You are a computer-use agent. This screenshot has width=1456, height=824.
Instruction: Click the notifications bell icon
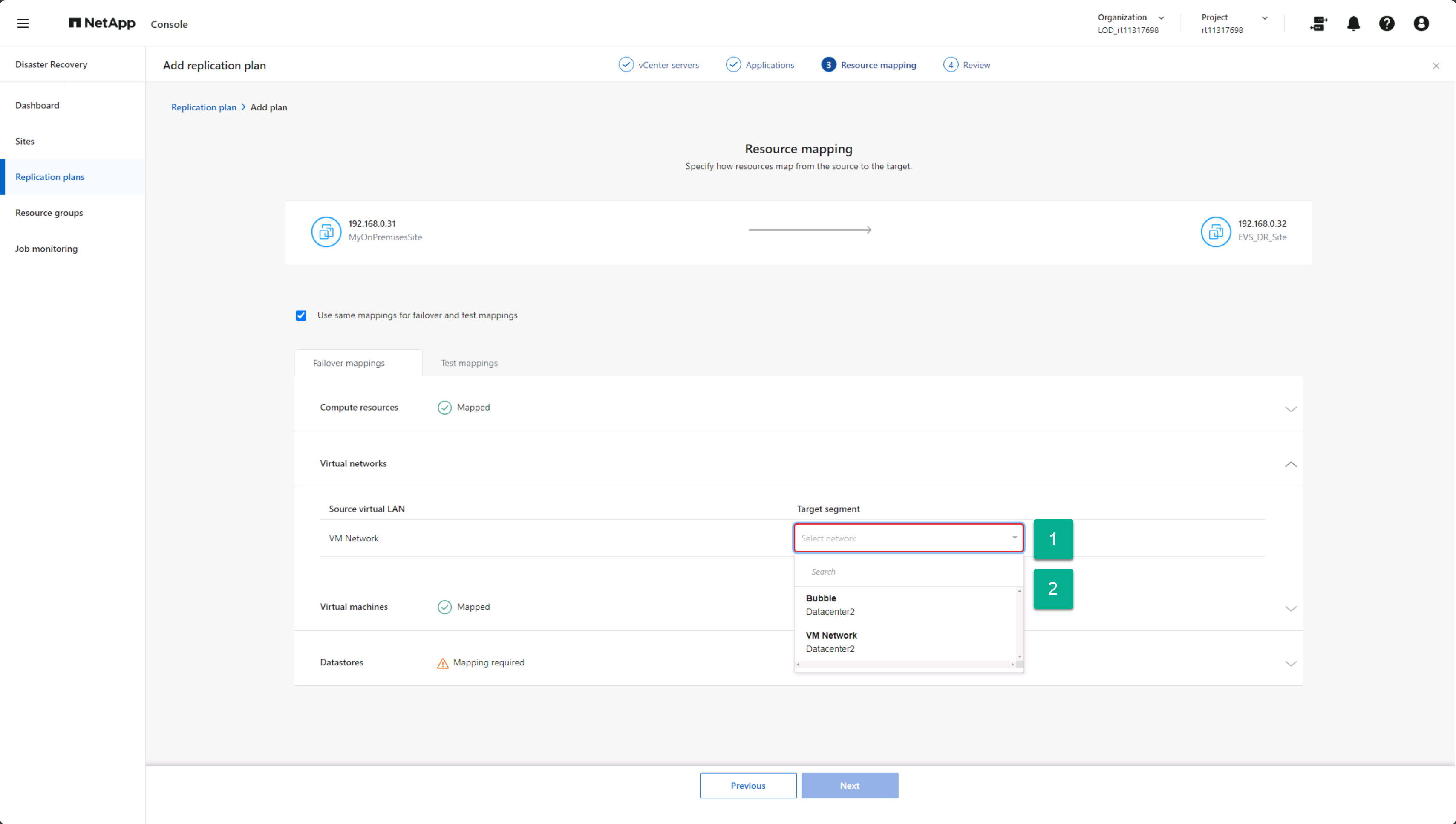coord(1353,23)
